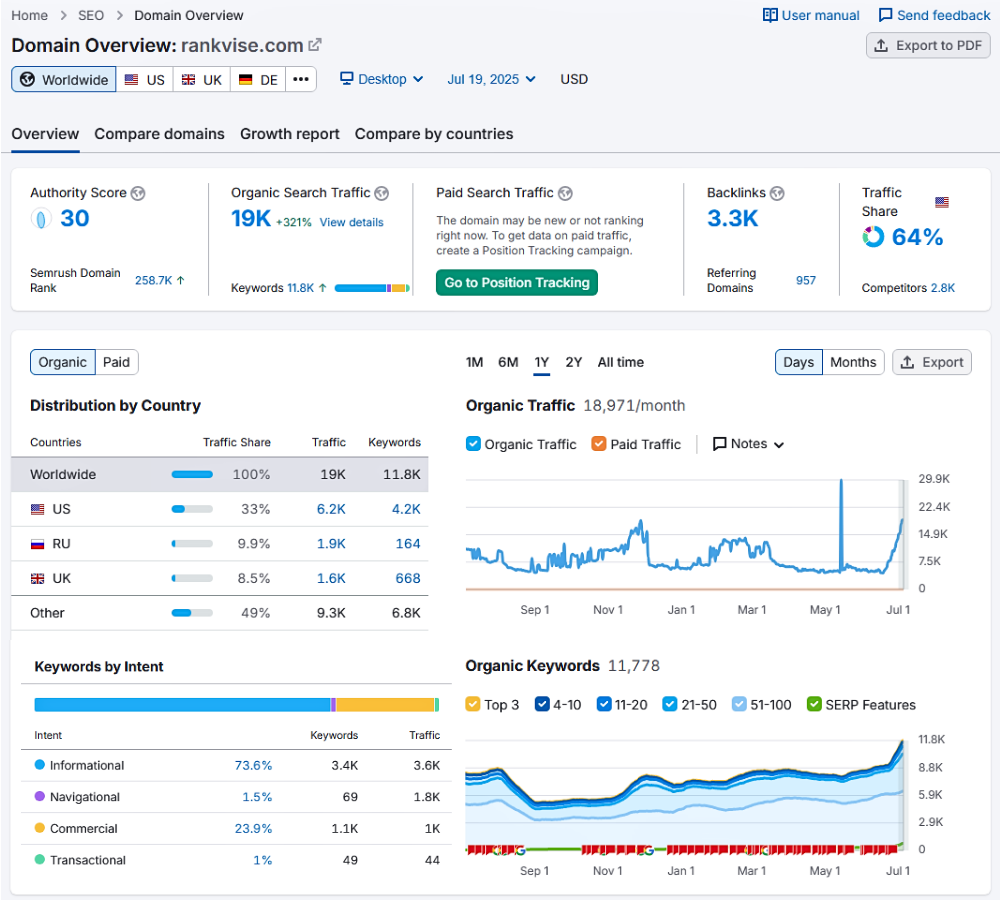The width and height of the screenshot is (1000, 900).
Task: Select the US country database button
Action: (145, 80)
